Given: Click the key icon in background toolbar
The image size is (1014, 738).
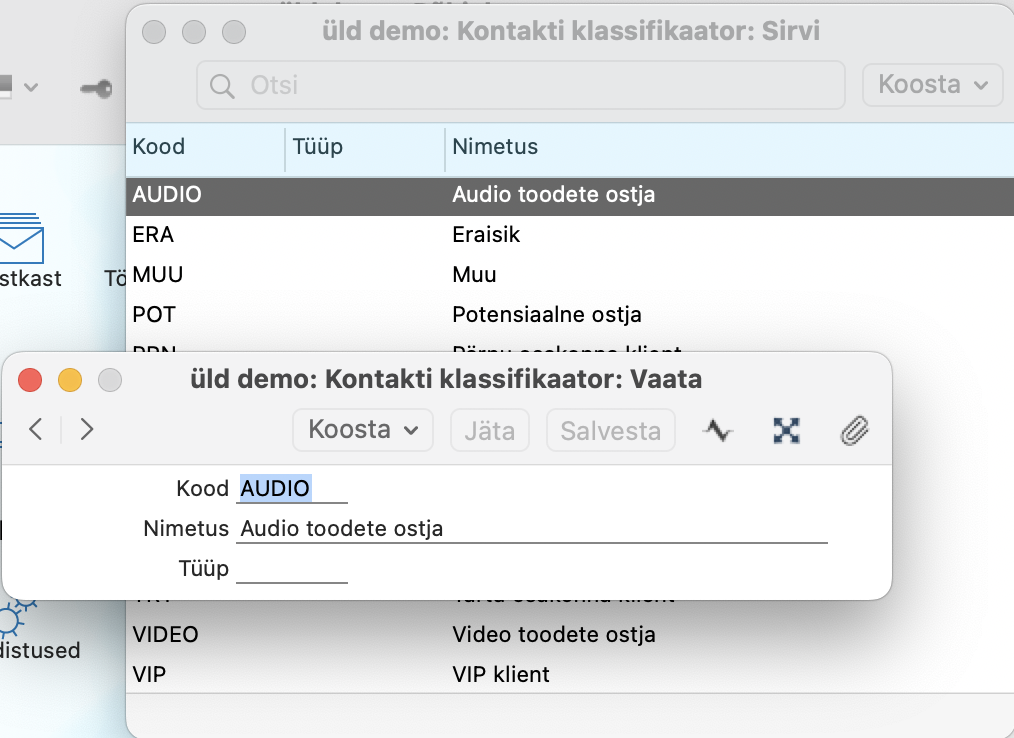Looking at the screenshot, I should click(97, 88).
